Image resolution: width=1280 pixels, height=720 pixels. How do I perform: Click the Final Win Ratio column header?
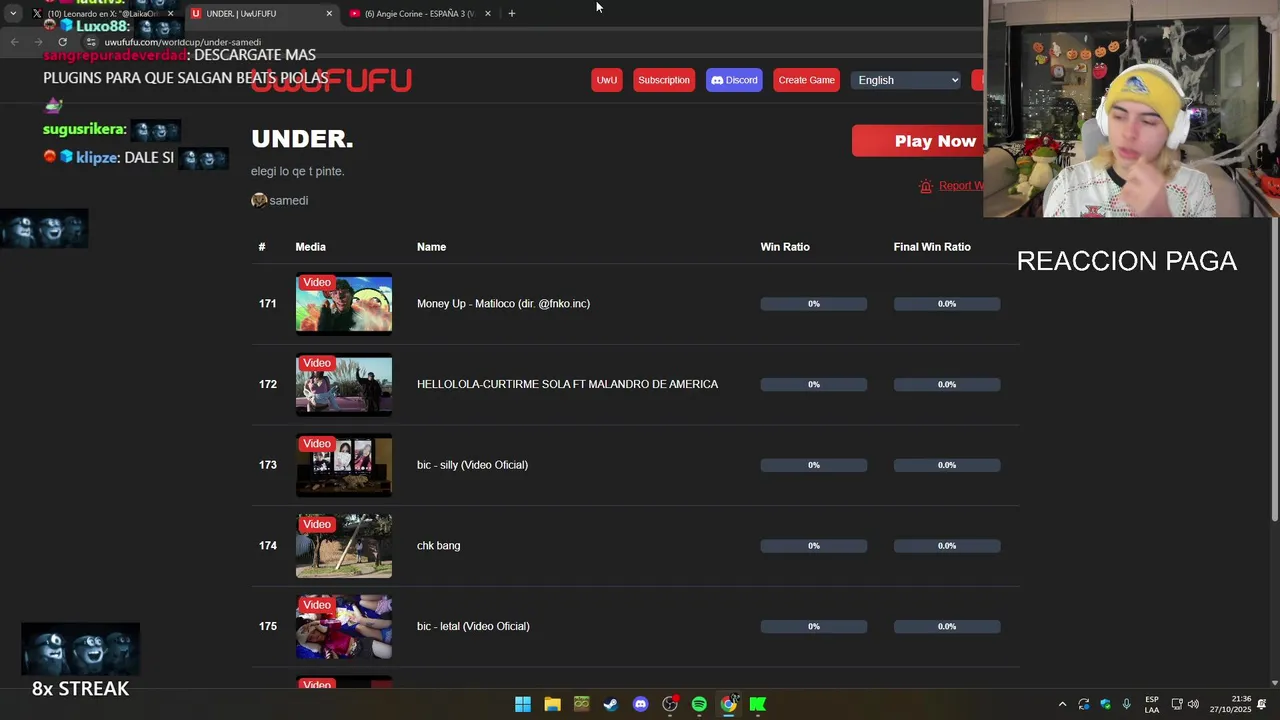[x=932, y=247]
